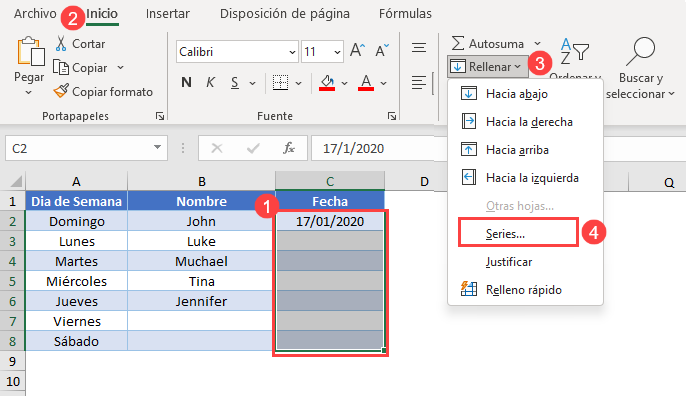Apply cell borders icon

point(280,82)
